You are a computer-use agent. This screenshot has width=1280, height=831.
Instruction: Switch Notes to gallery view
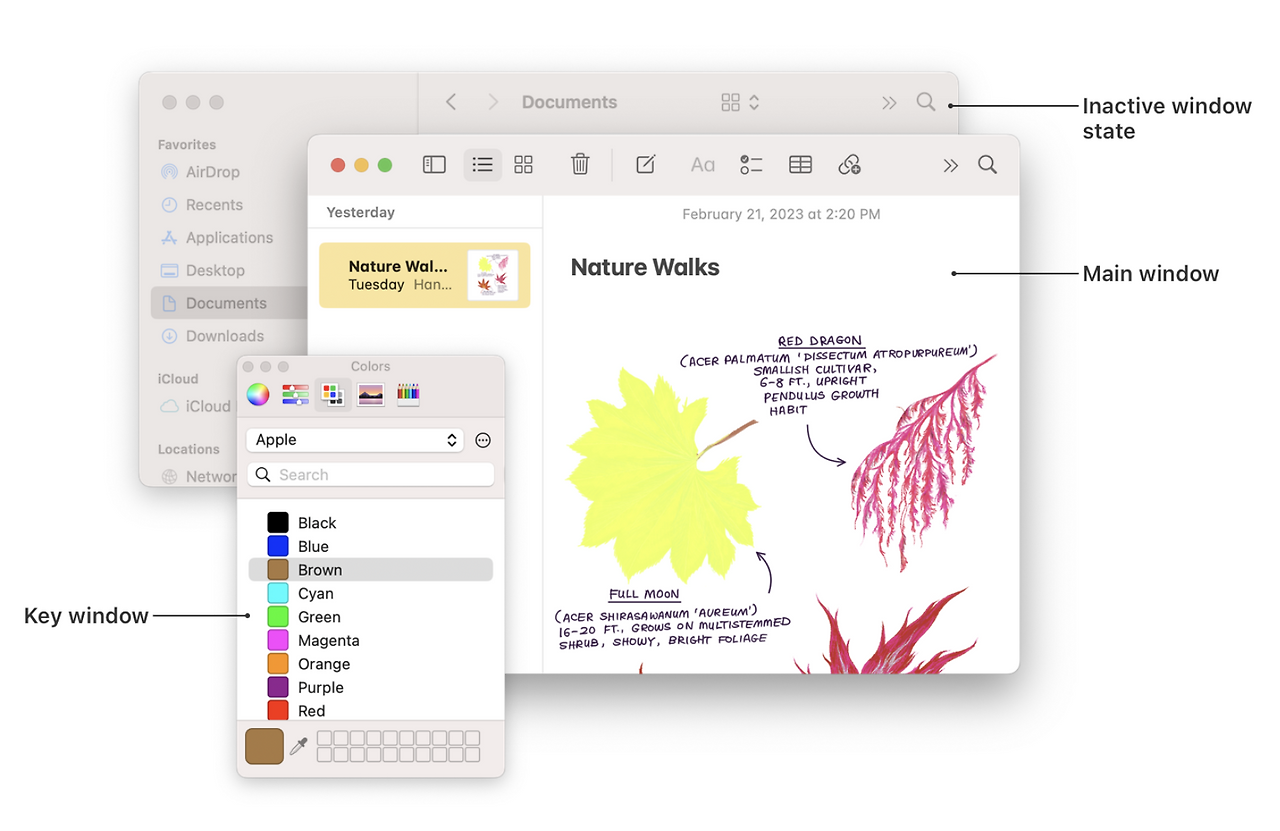[x=524, y=165]
